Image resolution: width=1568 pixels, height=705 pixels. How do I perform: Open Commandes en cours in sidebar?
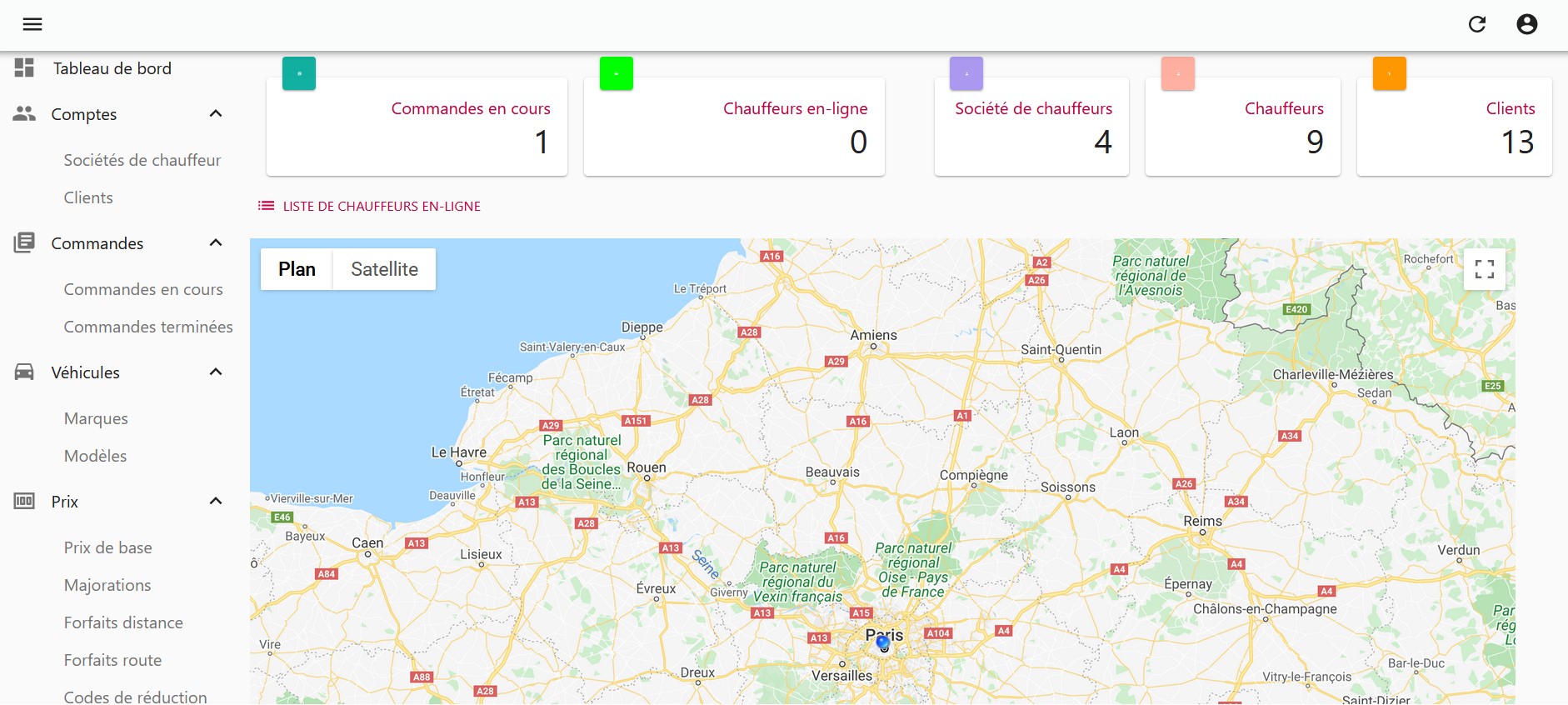143,289
